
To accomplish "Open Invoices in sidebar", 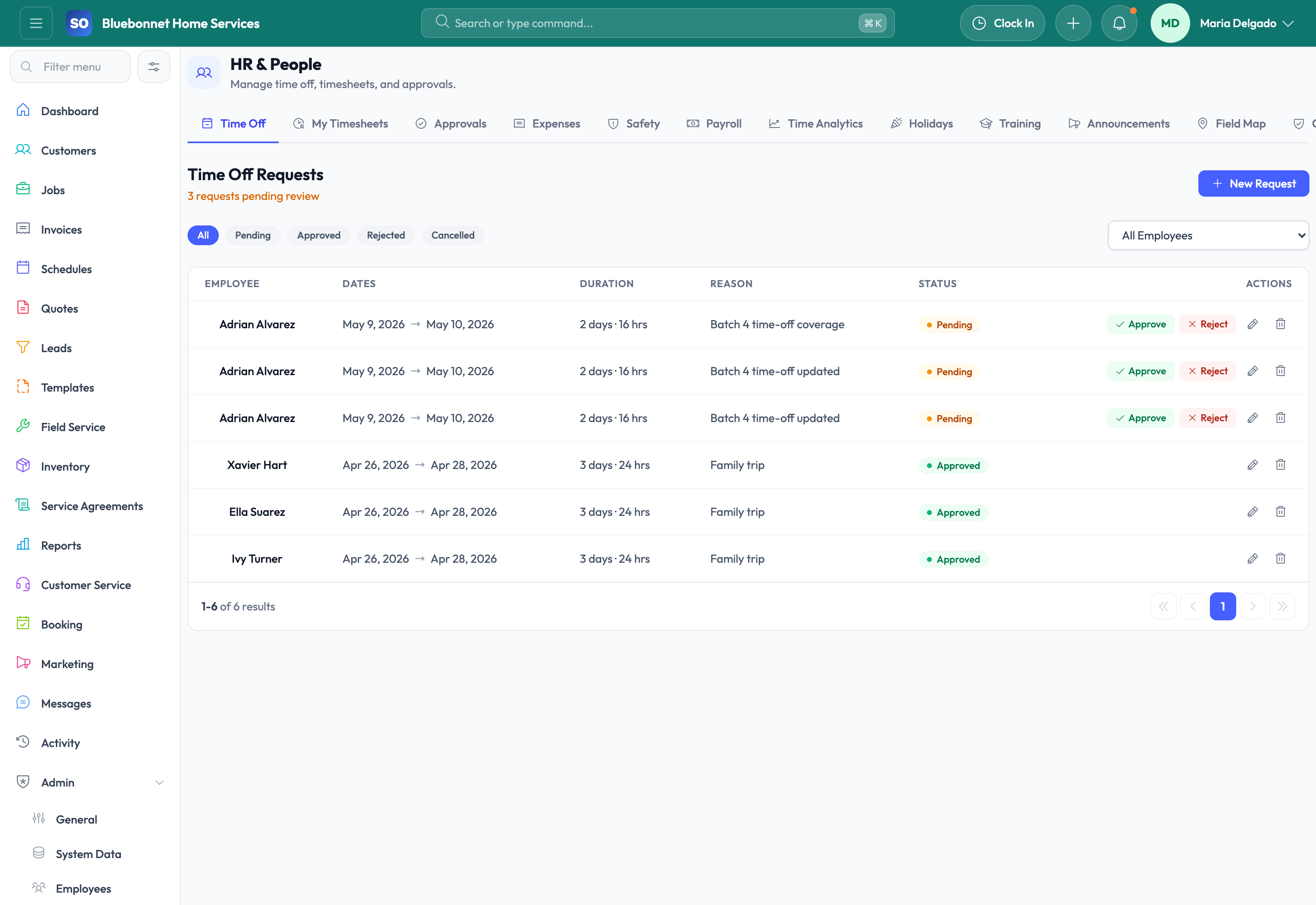I will (90, 230).
